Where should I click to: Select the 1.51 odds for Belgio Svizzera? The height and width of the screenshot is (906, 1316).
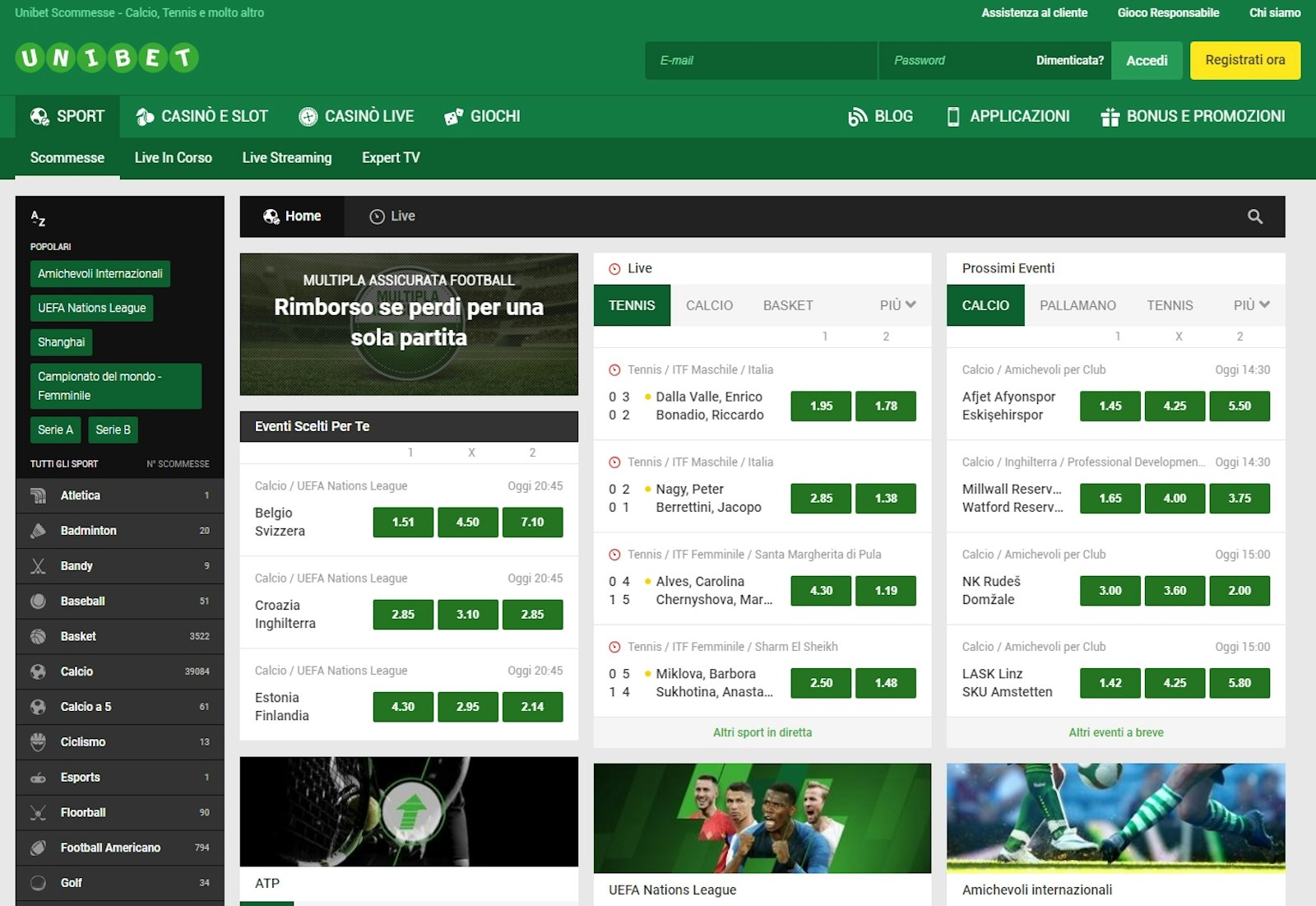[402, 522]
